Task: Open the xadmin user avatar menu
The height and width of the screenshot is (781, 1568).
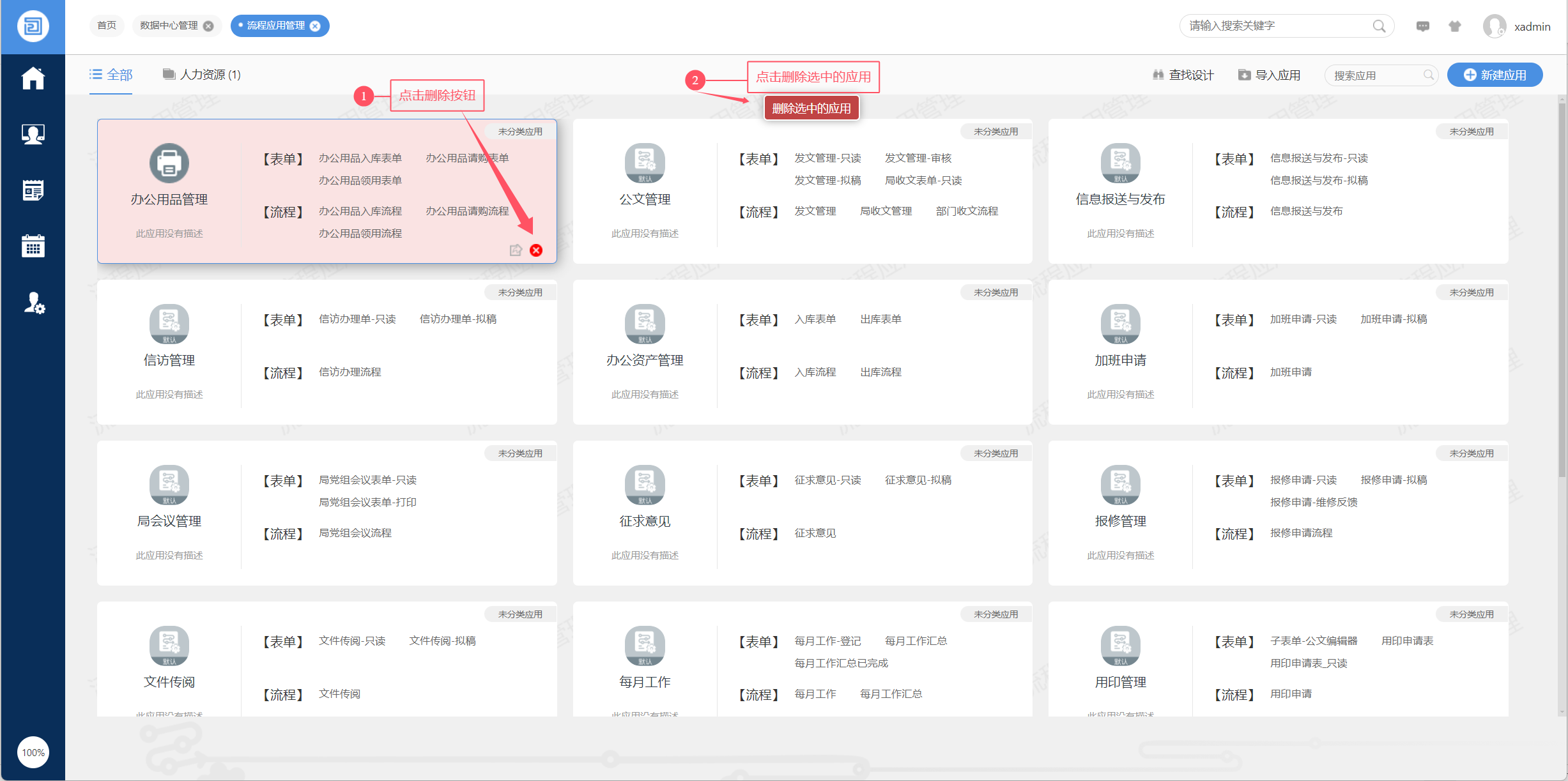Action: point(1494,26)
